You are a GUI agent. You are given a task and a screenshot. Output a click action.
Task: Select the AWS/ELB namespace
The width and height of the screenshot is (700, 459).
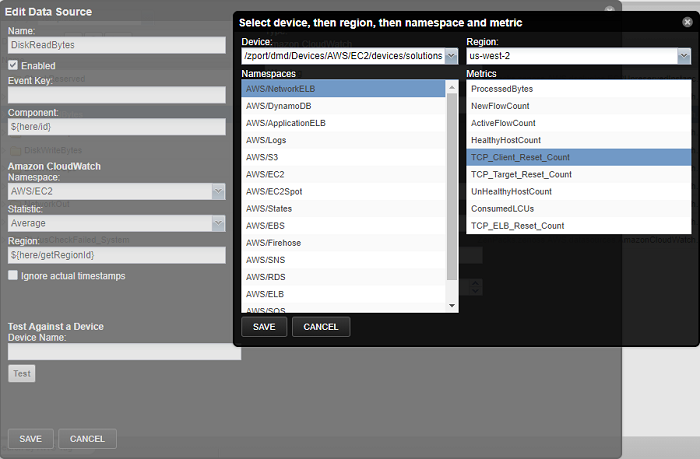point(343,294)
